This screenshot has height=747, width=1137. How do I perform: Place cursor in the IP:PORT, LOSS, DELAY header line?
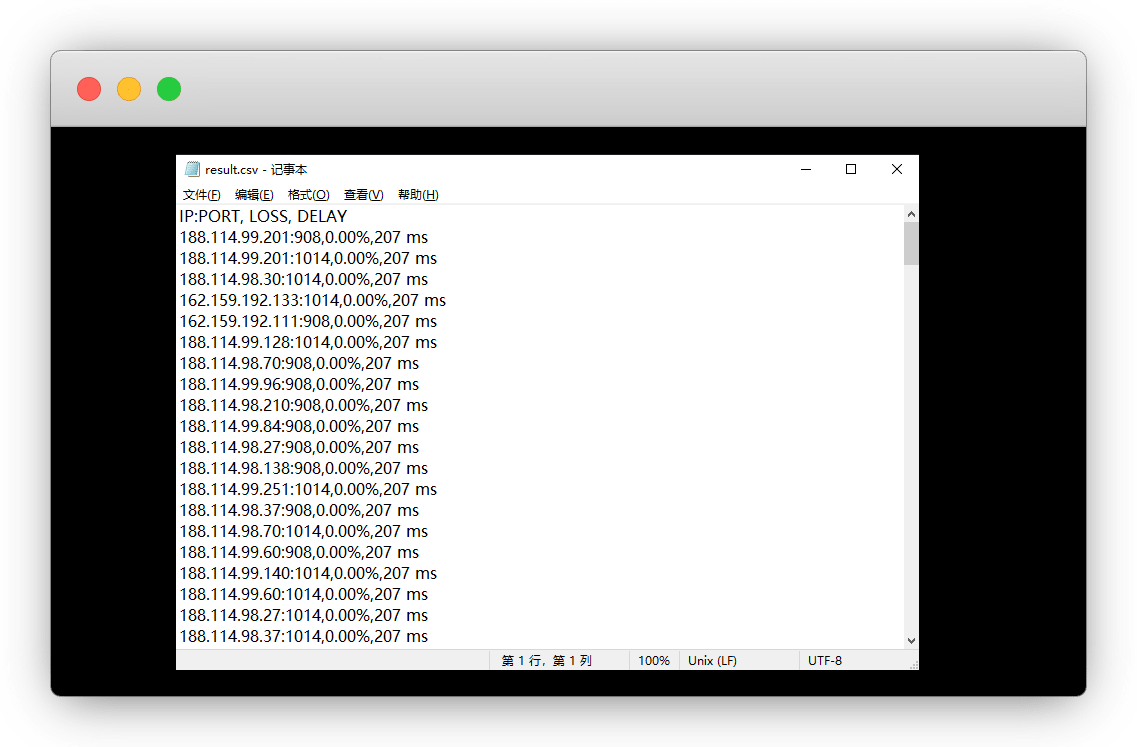click(x=263, y=216)
